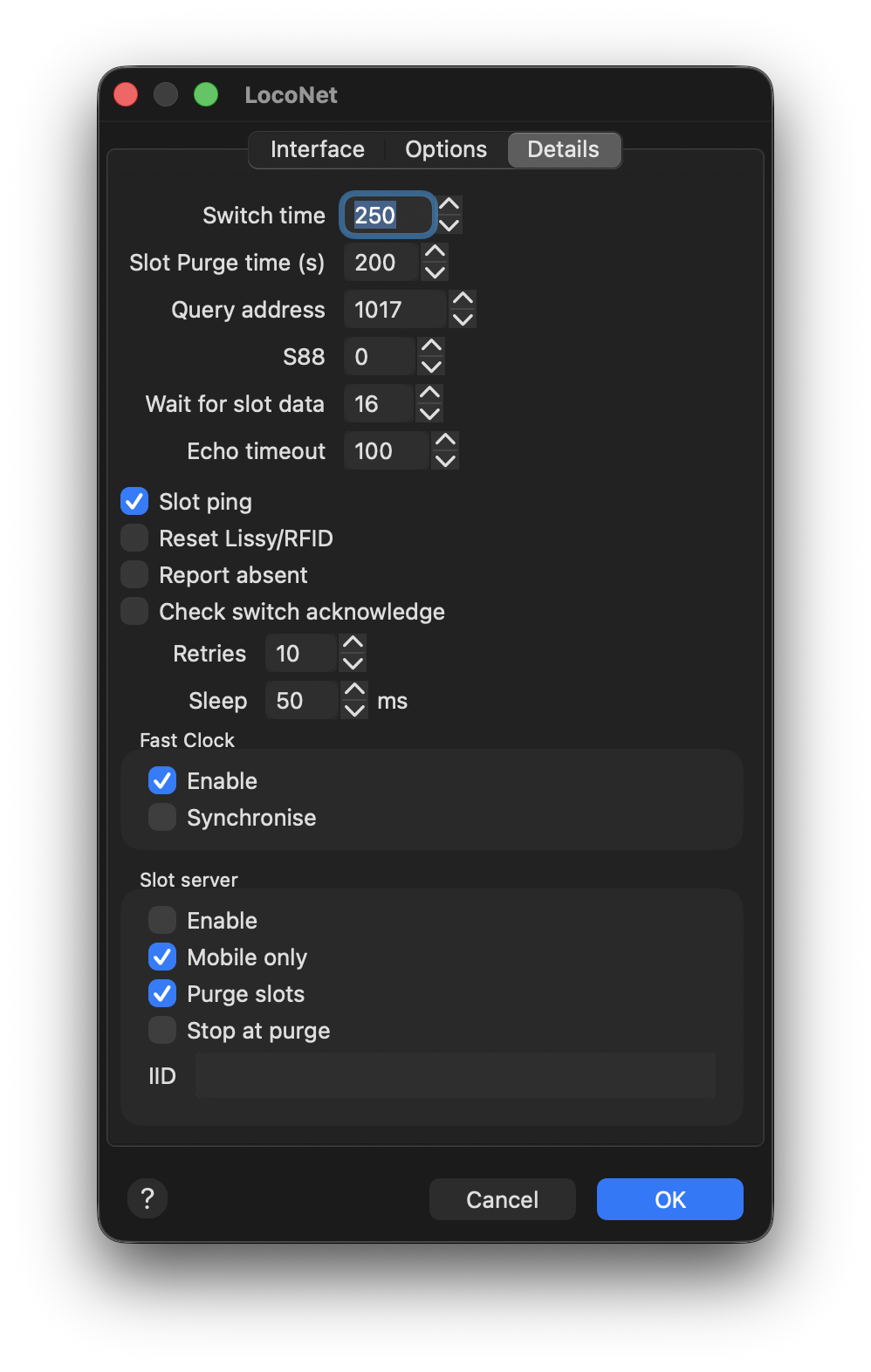Switch to the Interface tab
This screenshot has width=871, height=1372.
[317, 149]
